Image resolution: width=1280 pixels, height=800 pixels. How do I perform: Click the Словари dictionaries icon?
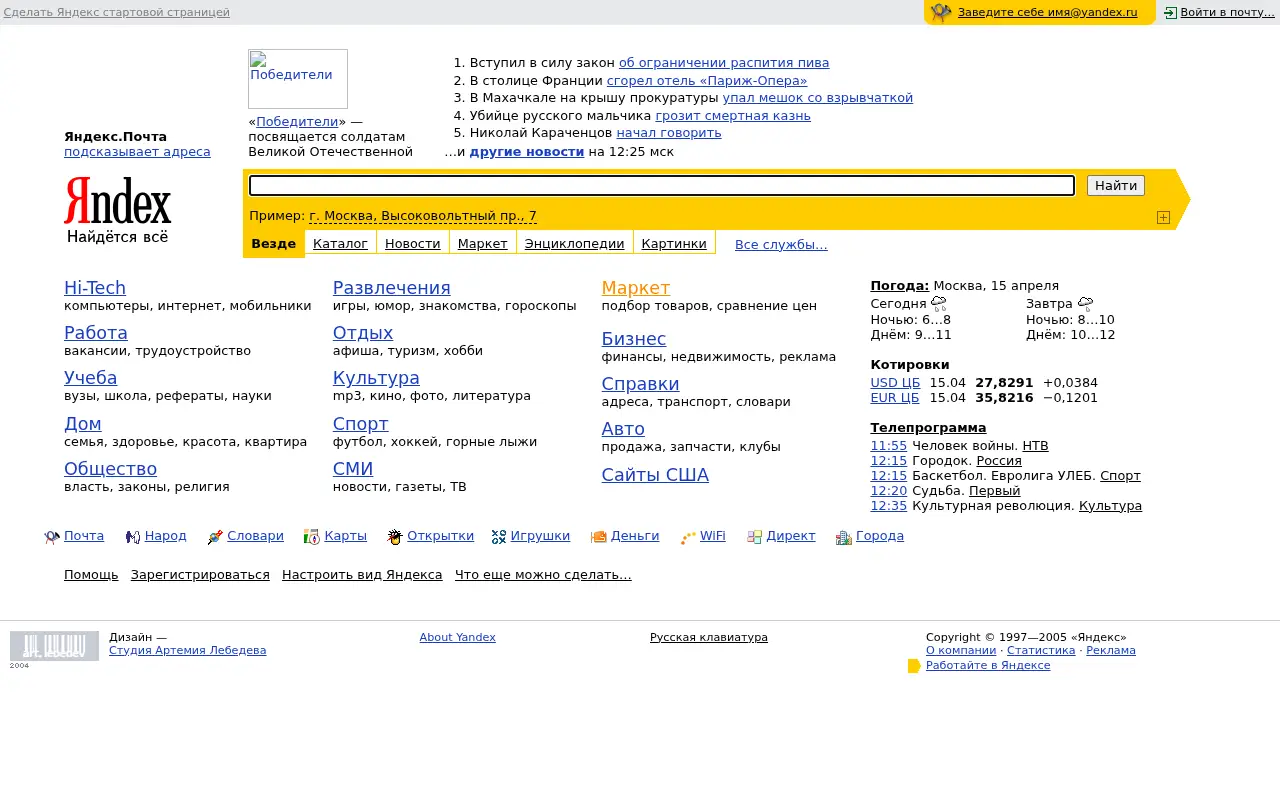[x=215, y=537]
